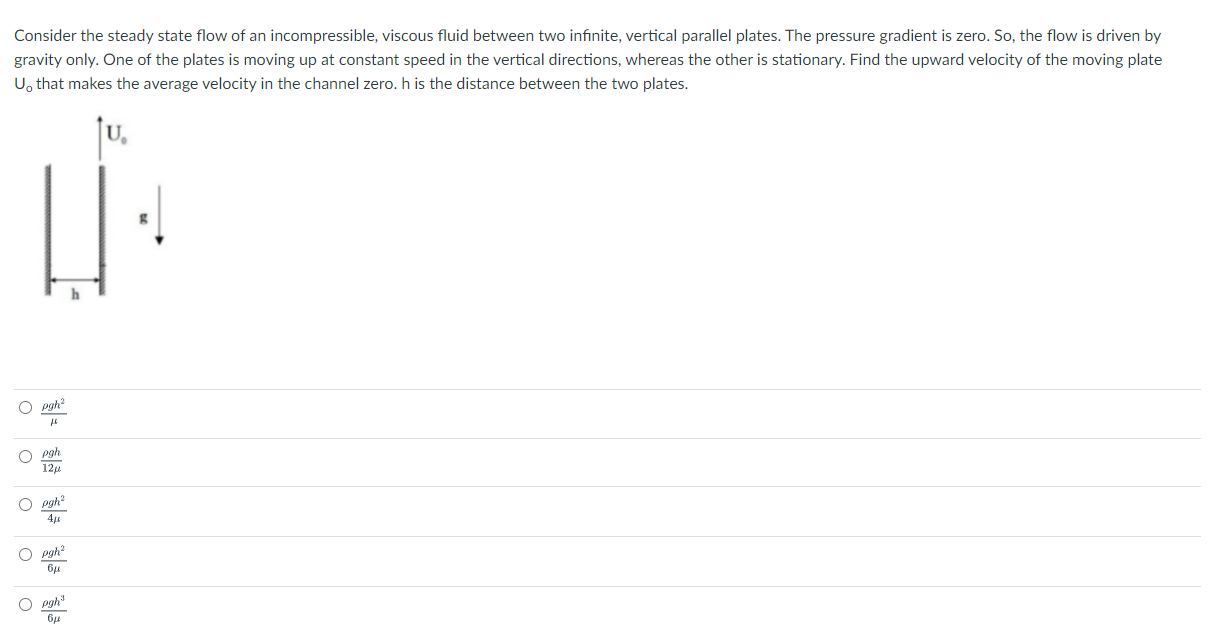The width and height of the screenshot is (1210, 634).
Task: Click the line starting 'U₀ that makes'
Action: pos(351,83)
